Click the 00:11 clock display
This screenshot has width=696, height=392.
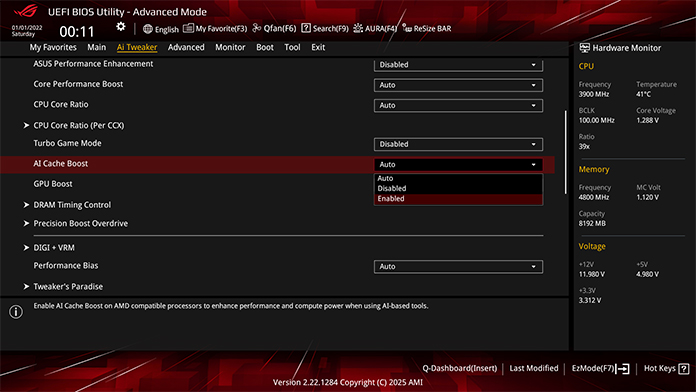[77, 32]
